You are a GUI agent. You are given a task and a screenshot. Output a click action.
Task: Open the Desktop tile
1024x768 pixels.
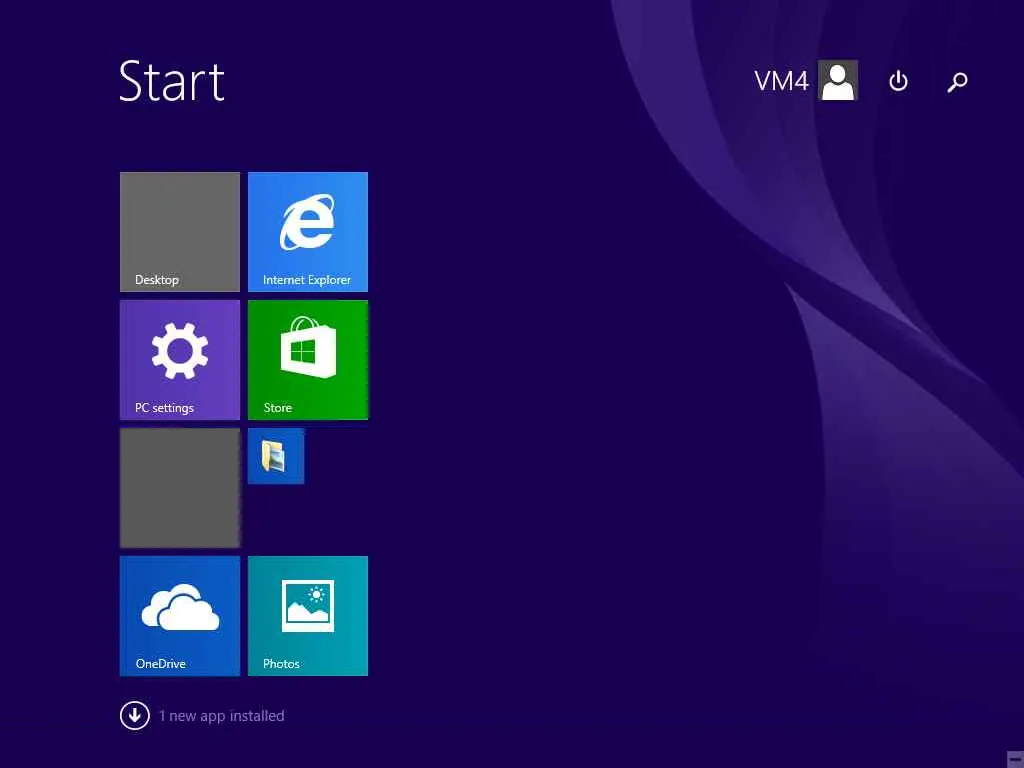(180, 232)
